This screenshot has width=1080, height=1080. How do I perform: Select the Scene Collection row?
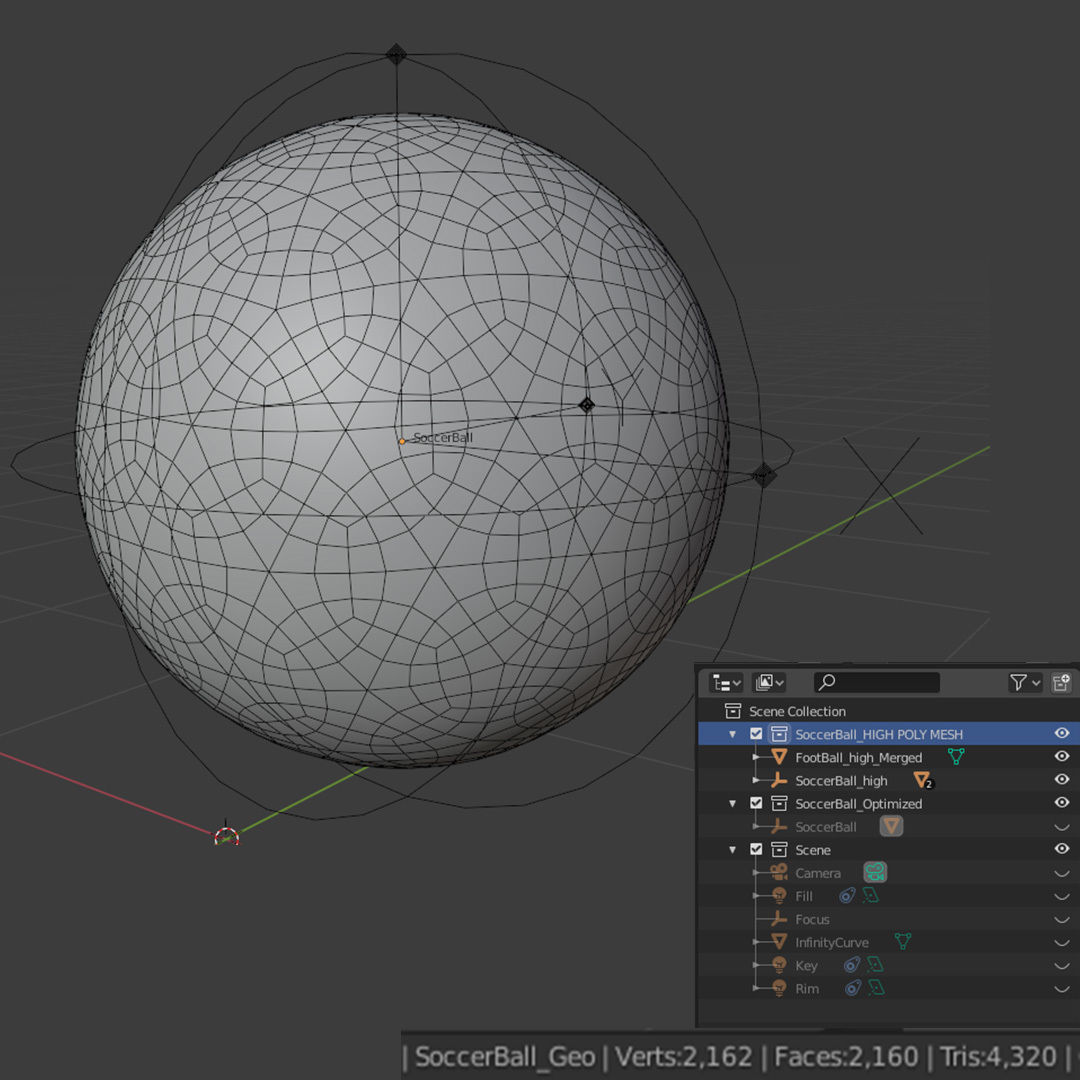tap(797, 711)
